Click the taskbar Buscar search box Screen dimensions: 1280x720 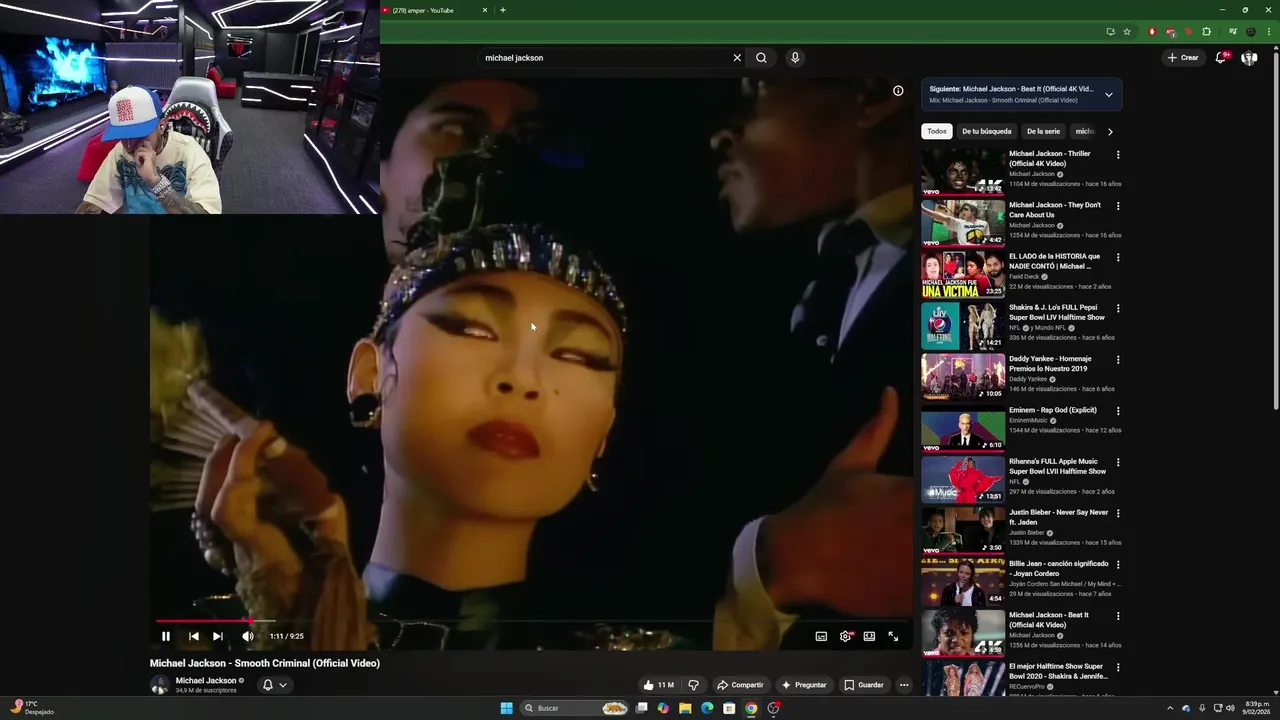(x=576, y=708)
